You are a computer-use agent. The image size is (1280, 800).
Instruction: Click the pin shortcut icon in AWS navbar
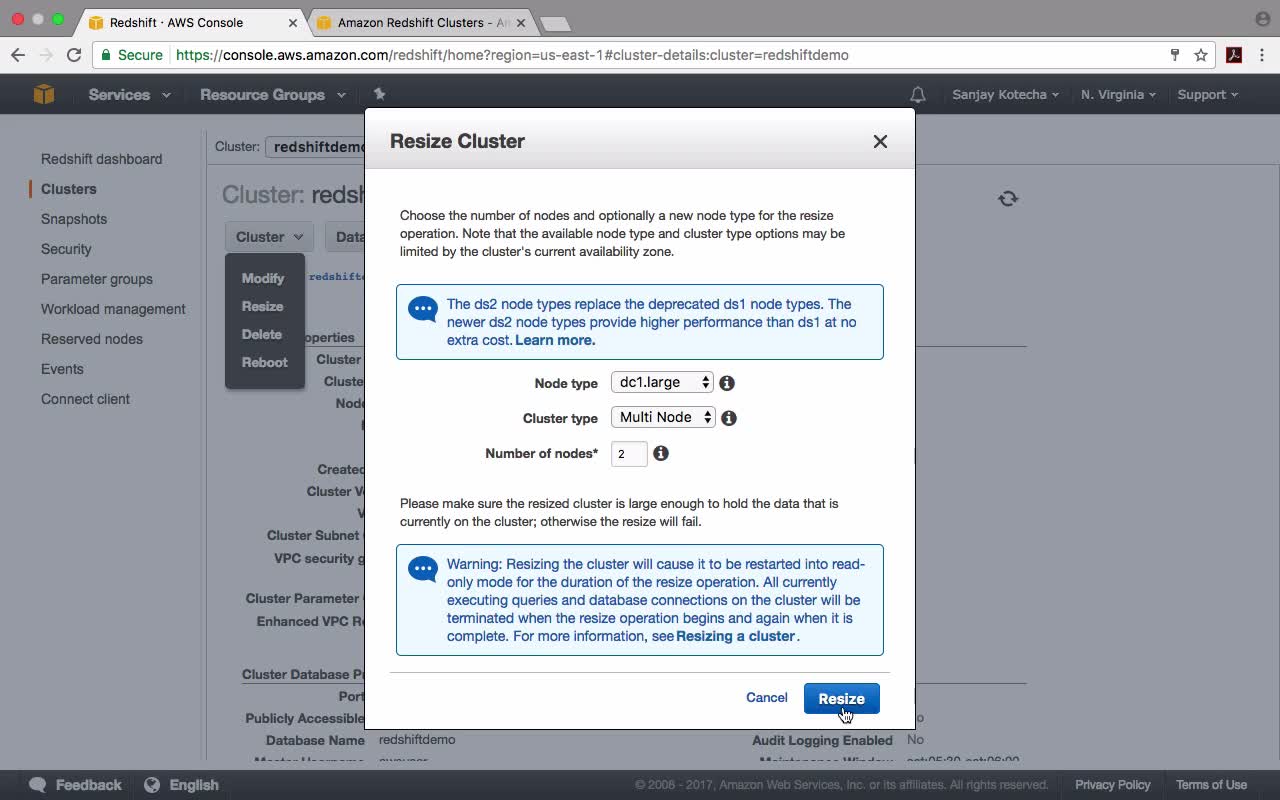[379, 94]
